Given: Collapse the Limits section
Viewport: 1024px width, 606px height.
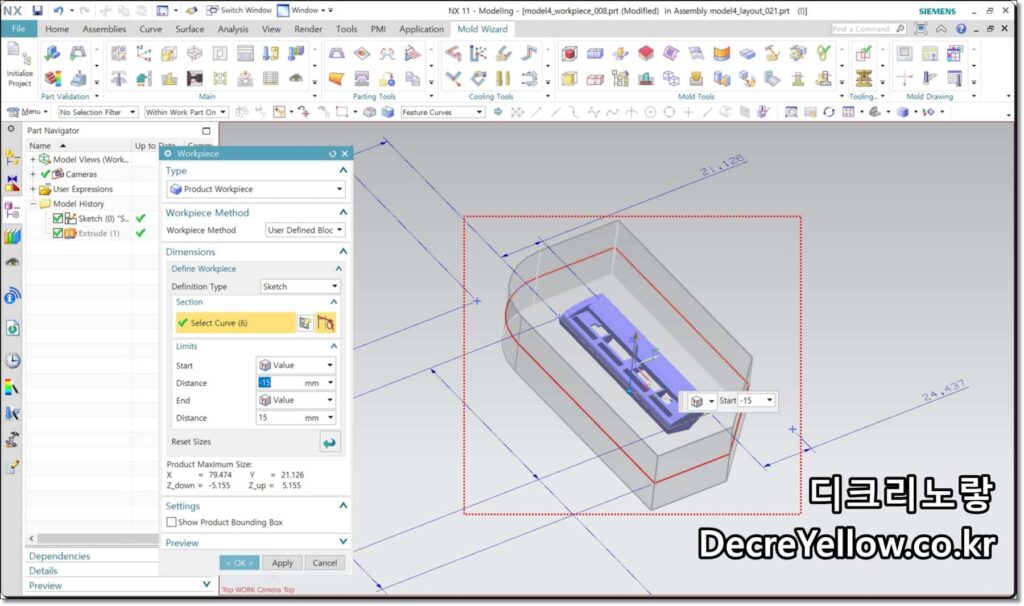Looking at the screenshot, I should tap(334, 346).
